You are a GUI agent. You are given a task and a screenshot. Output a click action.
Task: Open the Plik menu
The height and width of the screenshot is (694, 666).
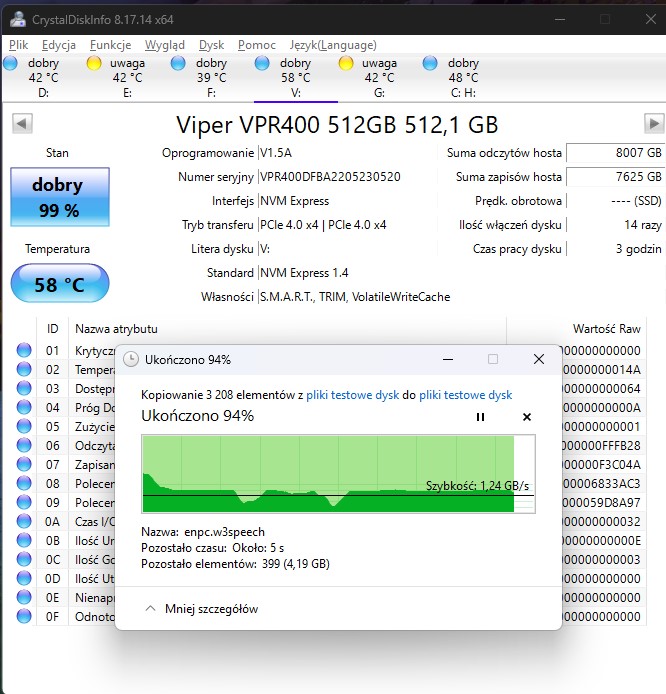point(19,44)
